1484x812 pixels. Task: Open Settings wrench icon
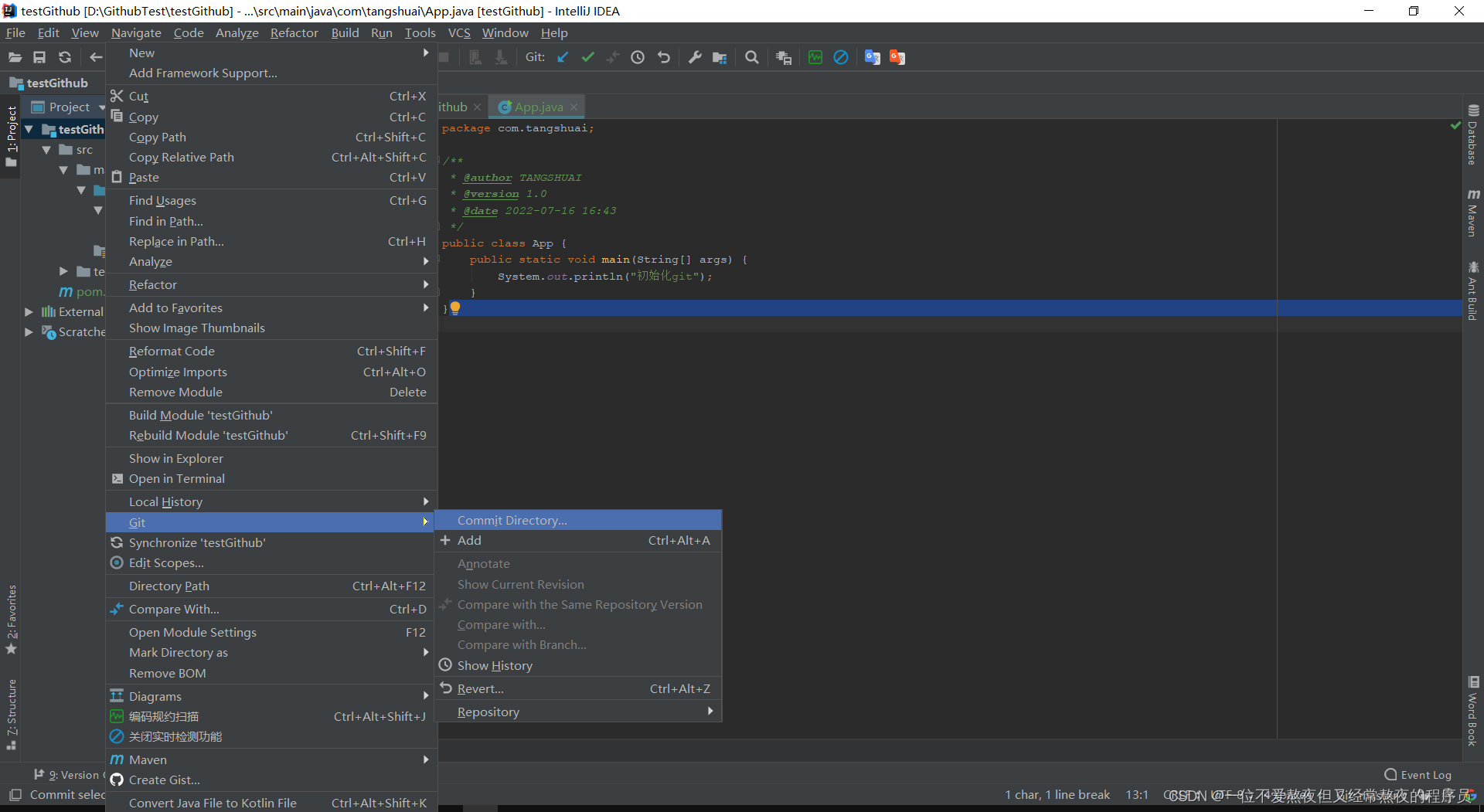point(695,57)
